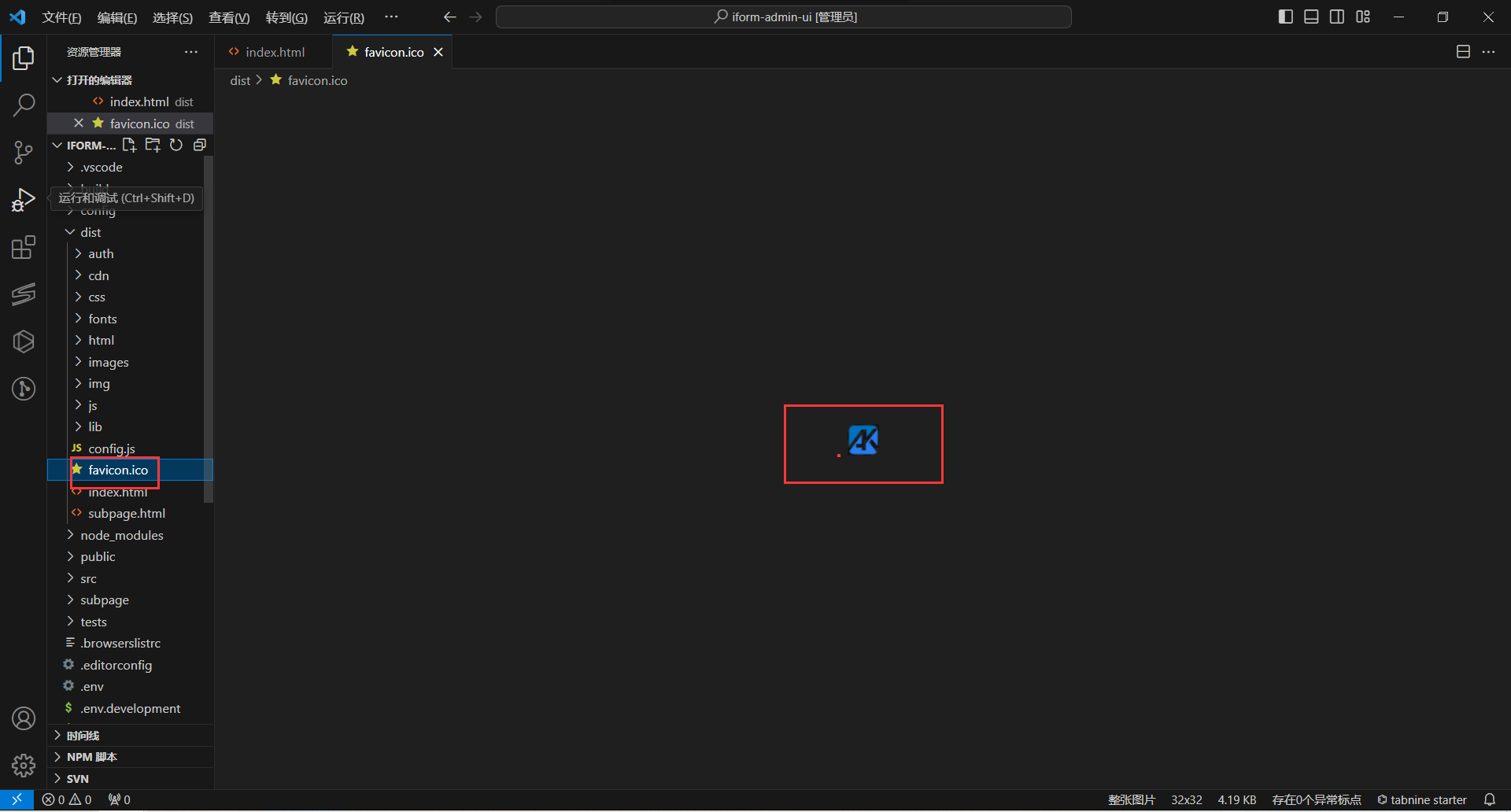Viewport: 1511px width, 812px height.
Task: Click the 32x32 image size status item
Action: tap(1186, 799)
